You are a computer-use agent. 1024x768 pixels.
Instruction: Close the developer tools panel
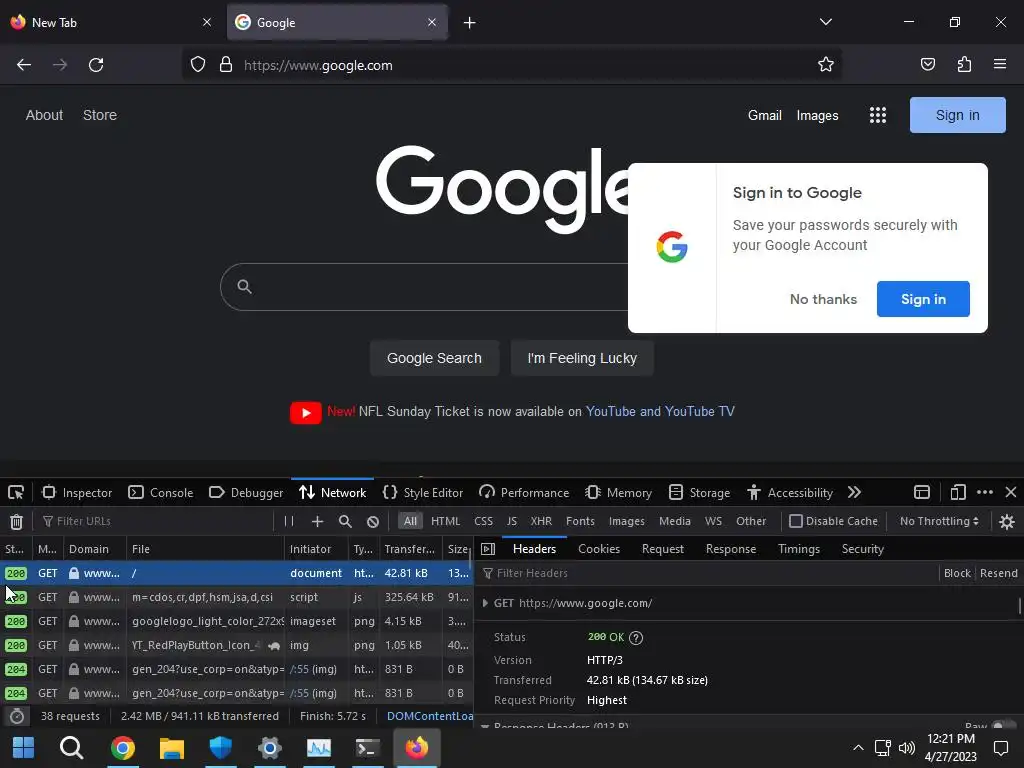[x=1011, y=492]
